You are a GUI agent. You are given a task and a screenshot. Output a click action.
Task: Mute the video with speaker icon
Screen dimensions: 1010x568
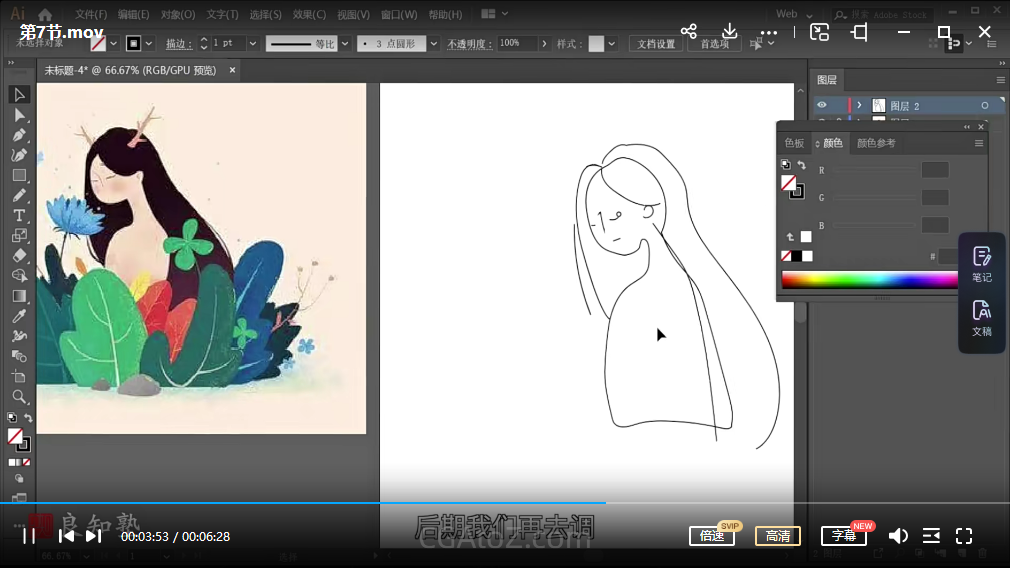click(x=898, y=536)
